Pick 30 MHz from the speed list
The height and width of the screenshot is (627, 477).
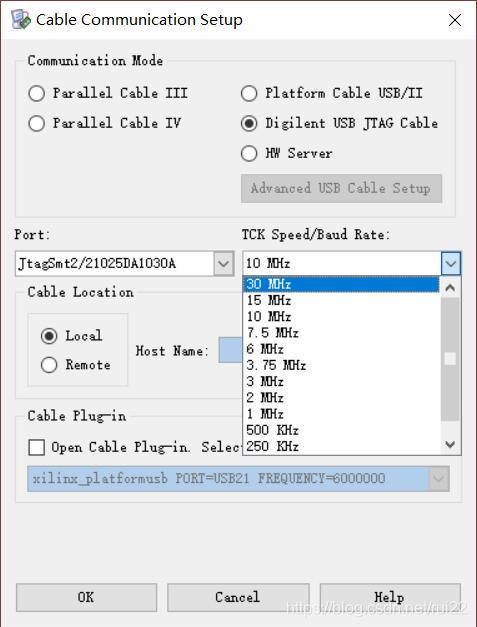tap(341, 284)
